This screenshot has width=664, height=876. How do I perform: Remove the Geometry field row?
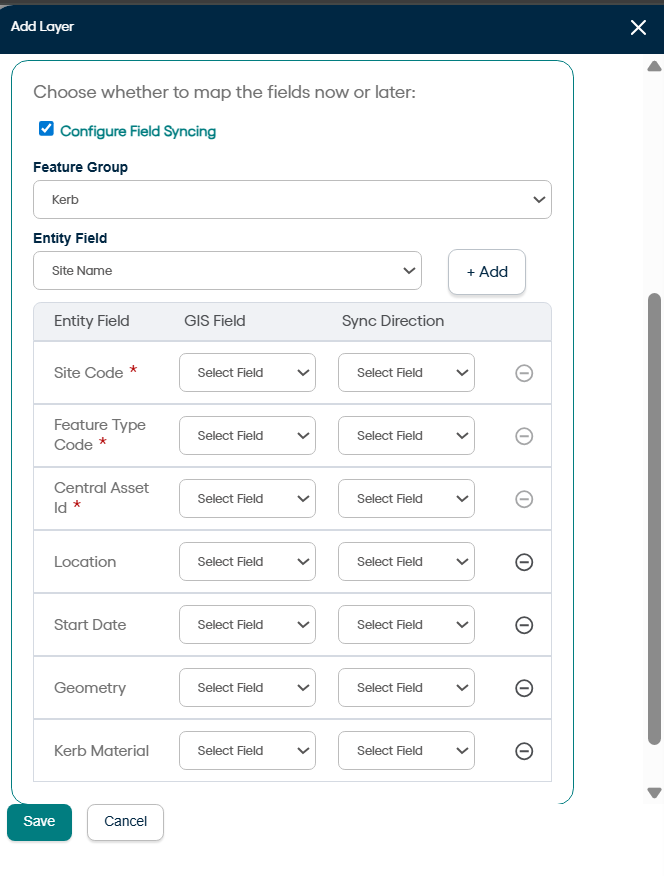[523, 688]
